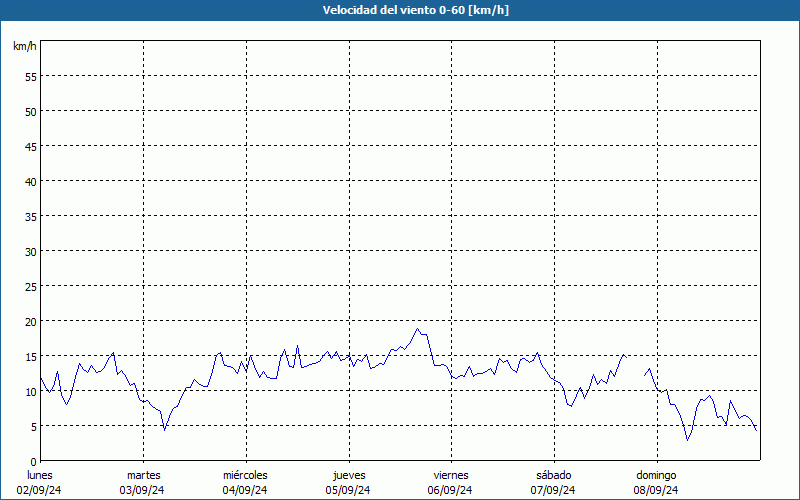Click the 'jueves' day label
This screenshot has height=500, width=800.
coord(349,476)
